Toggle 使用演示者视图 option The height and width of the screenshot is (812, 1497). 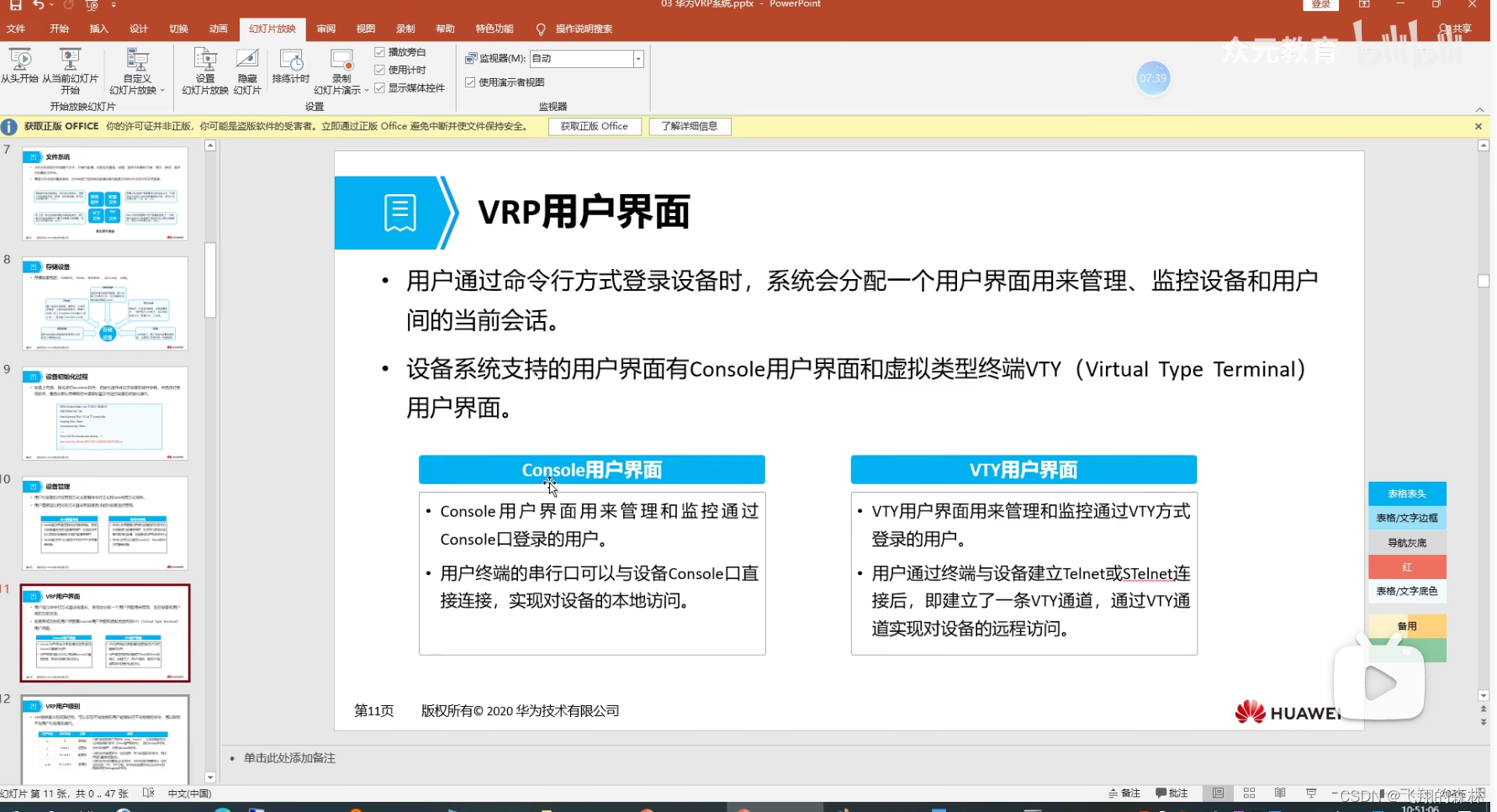coord(469,82)
